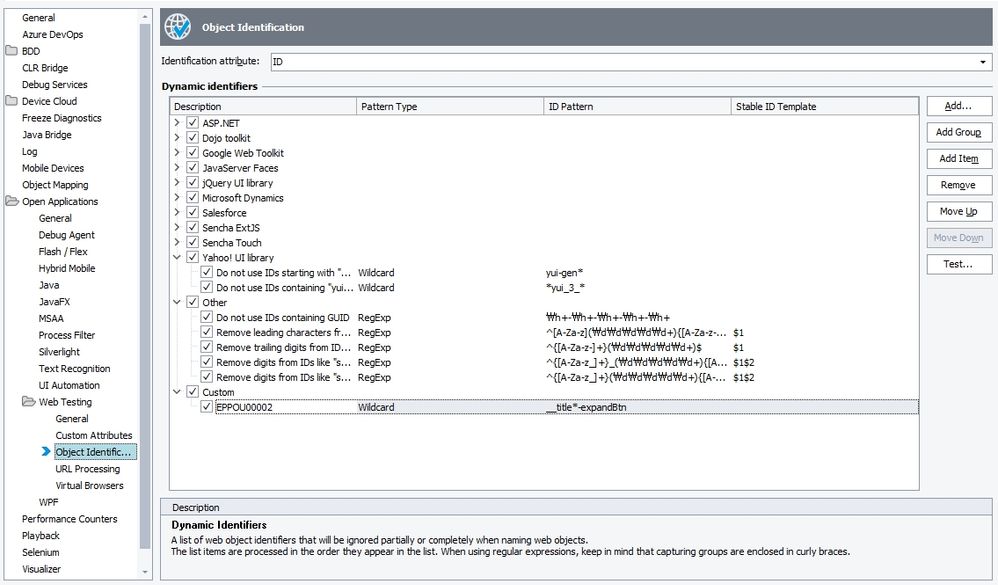Click the Web Testing folder icon
Screen dimensions: 998x585
coord(29,402)
